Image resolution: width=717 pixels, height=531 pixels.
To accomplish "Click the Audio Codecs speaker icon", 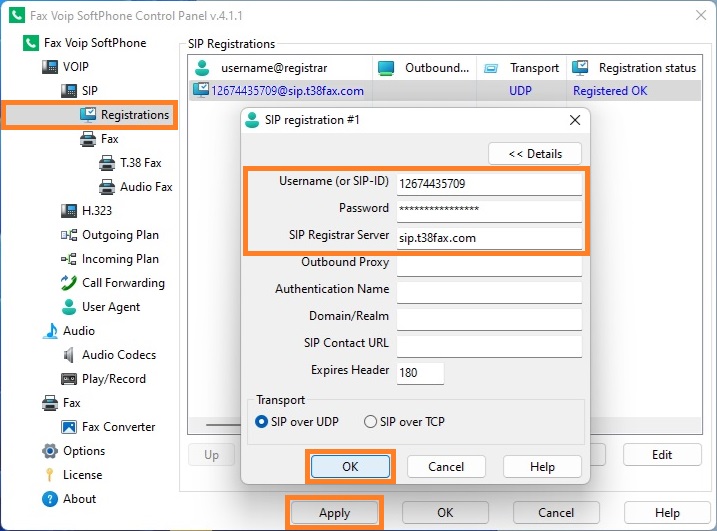I will pyautogui.click(x=69, y=355).
